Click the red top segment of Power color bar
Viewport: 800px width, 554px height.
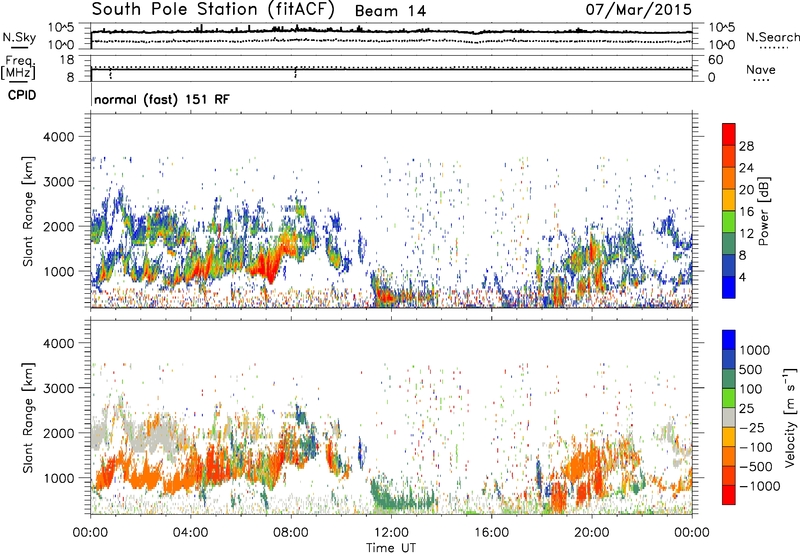coord(729,134)
